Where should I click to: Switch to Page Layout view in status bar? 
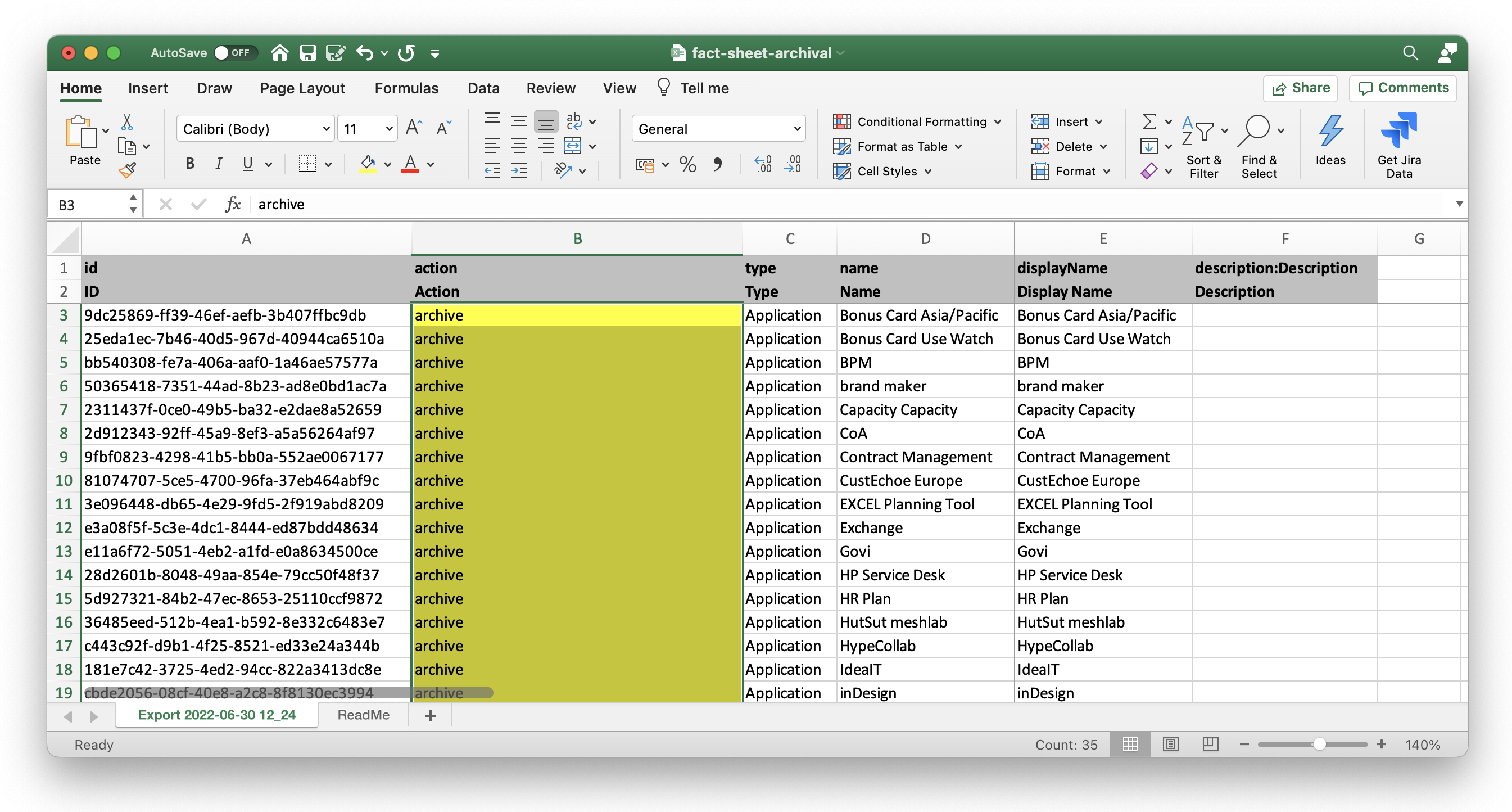coord(1170,744)
